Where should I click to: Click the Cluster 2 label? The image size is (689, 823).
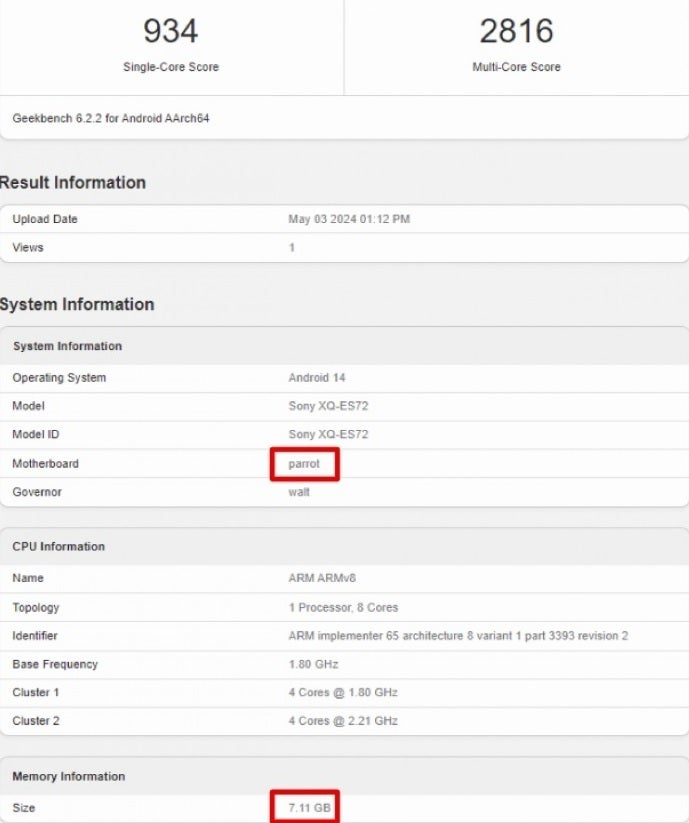click(36, 721)
